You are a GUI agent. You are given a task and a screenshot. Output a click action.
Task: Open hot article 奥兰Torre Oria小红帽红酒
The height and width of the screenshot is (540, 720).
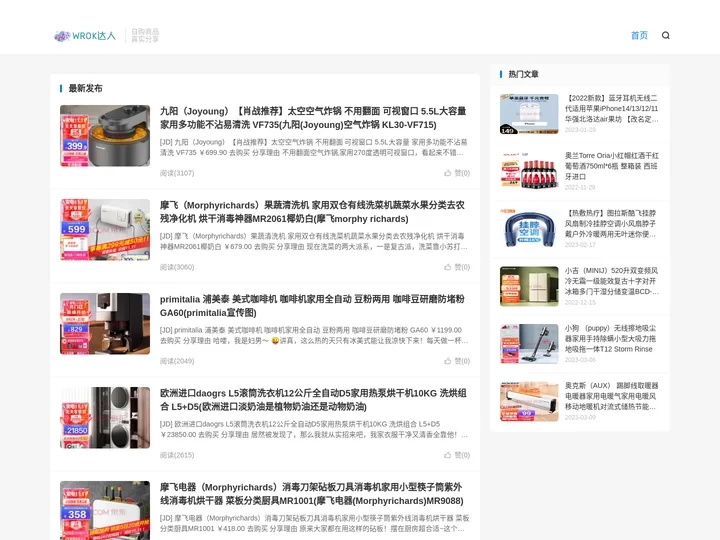[x=612, y=166]
